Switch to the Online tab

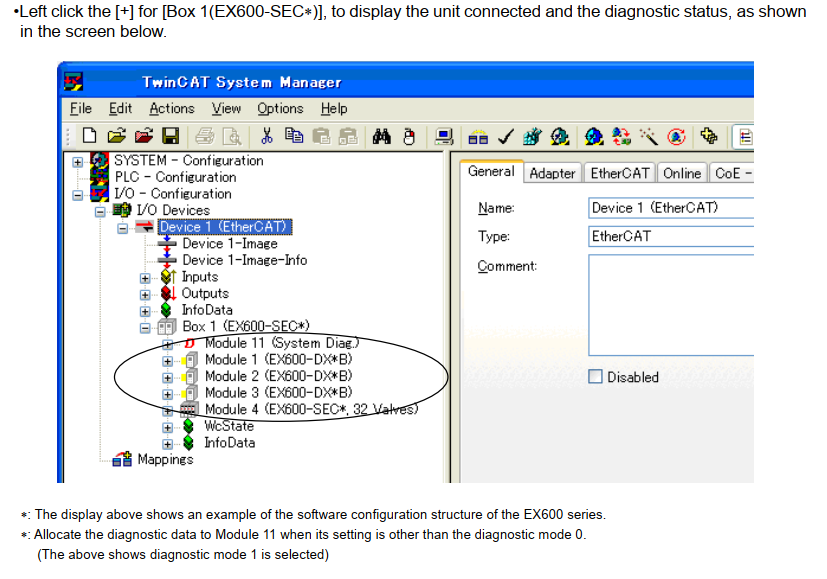click(682, 173)
